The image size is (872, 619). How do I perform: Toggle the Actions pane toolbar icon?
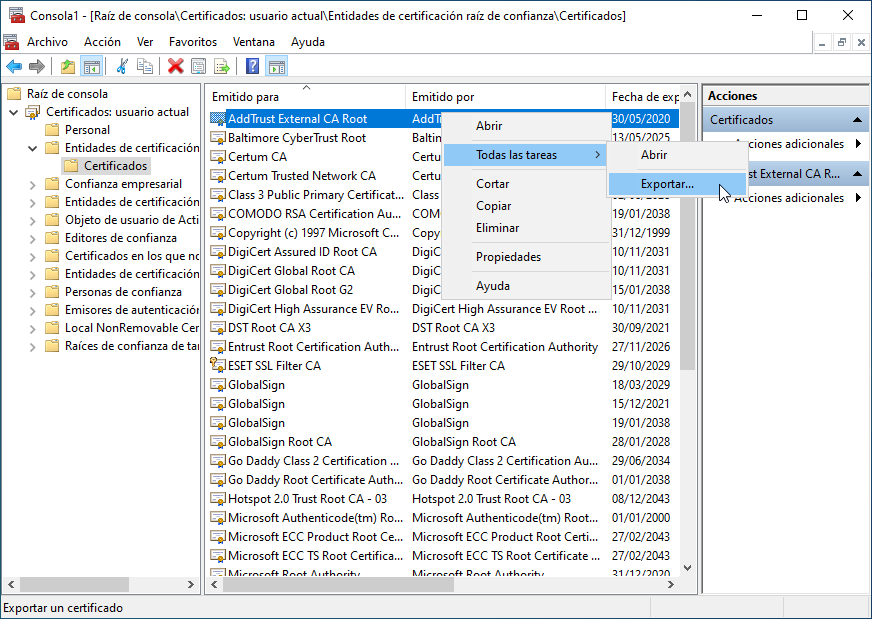(277, 67)
